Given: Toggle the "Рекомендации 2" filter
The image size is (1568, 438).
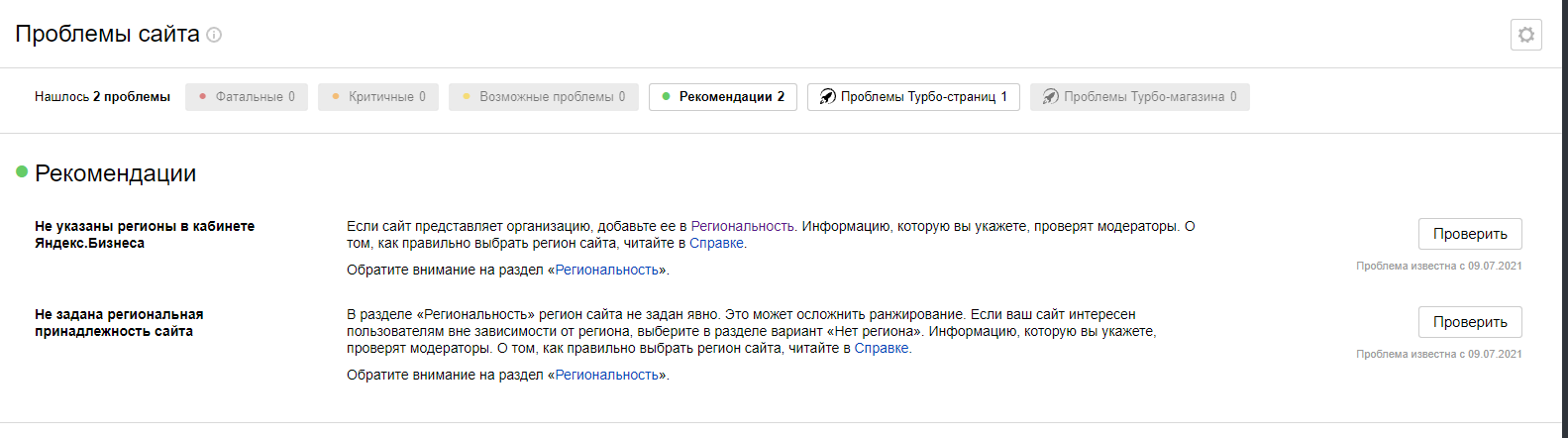Looking at the screenshot, I should point(723,97).
